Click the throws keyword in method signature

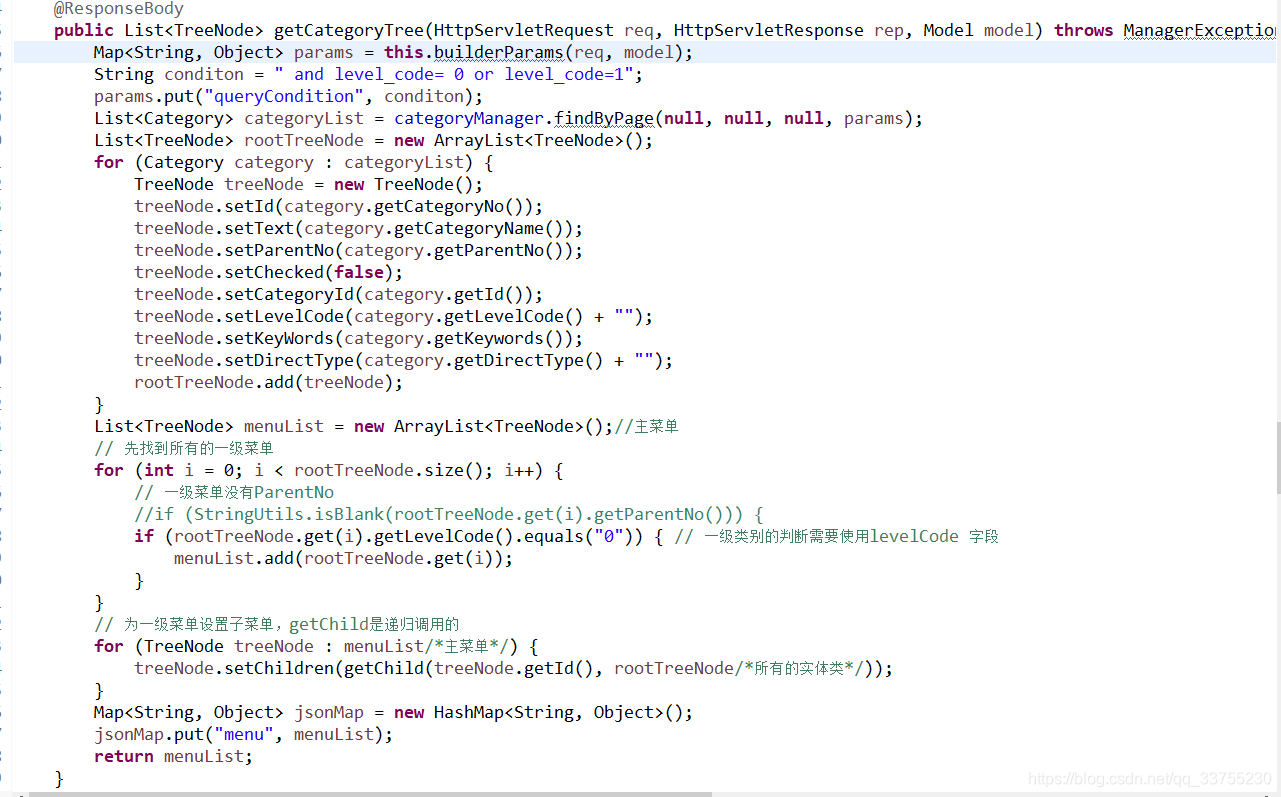[1083, 30]
